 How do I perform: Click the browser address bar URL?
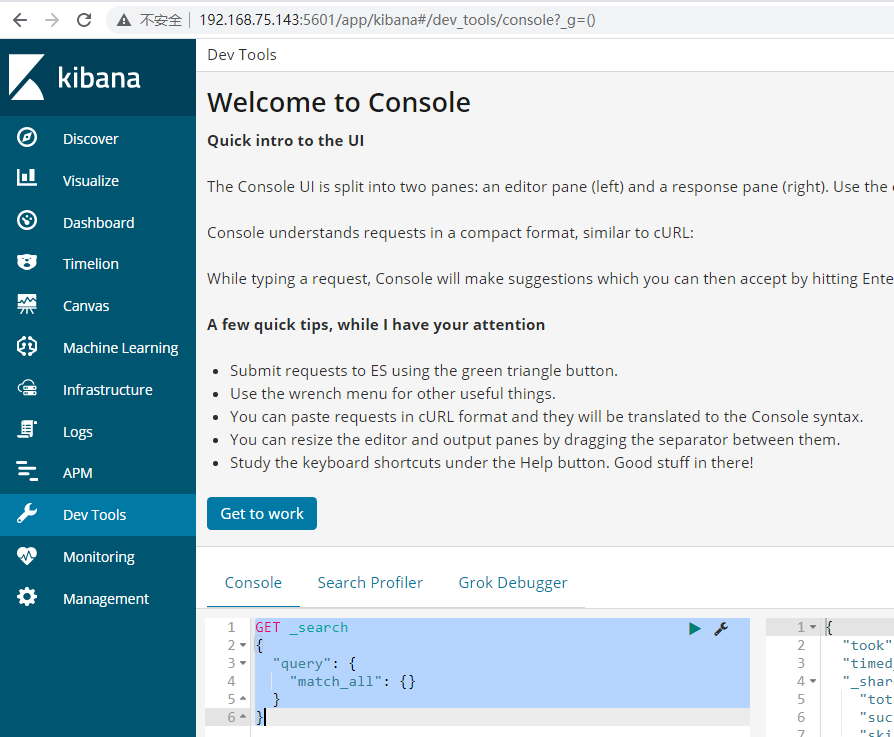pos(397,21)
